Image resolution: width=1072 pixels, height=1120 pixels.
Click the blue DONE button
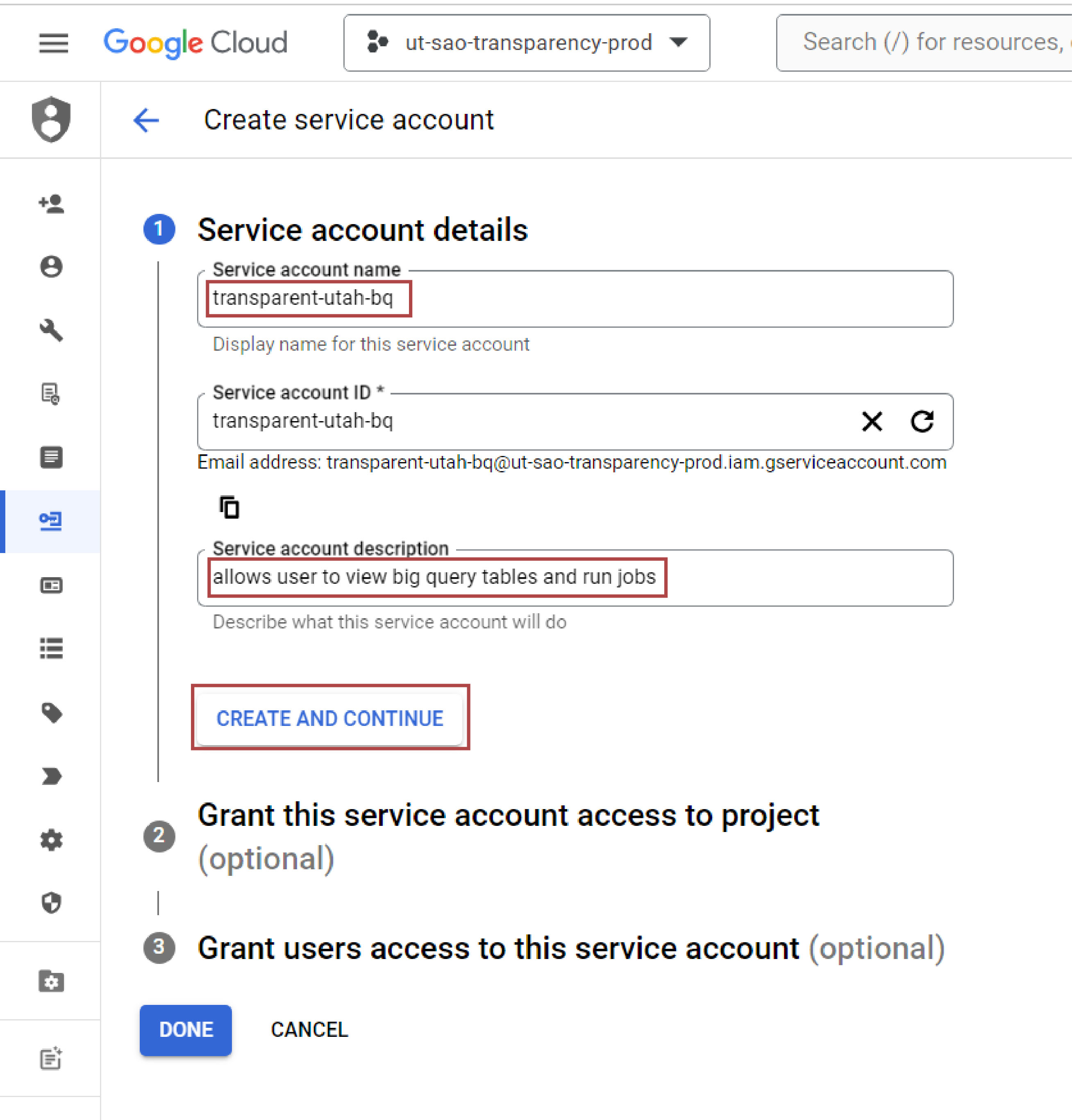click(x=186, y=1029)
